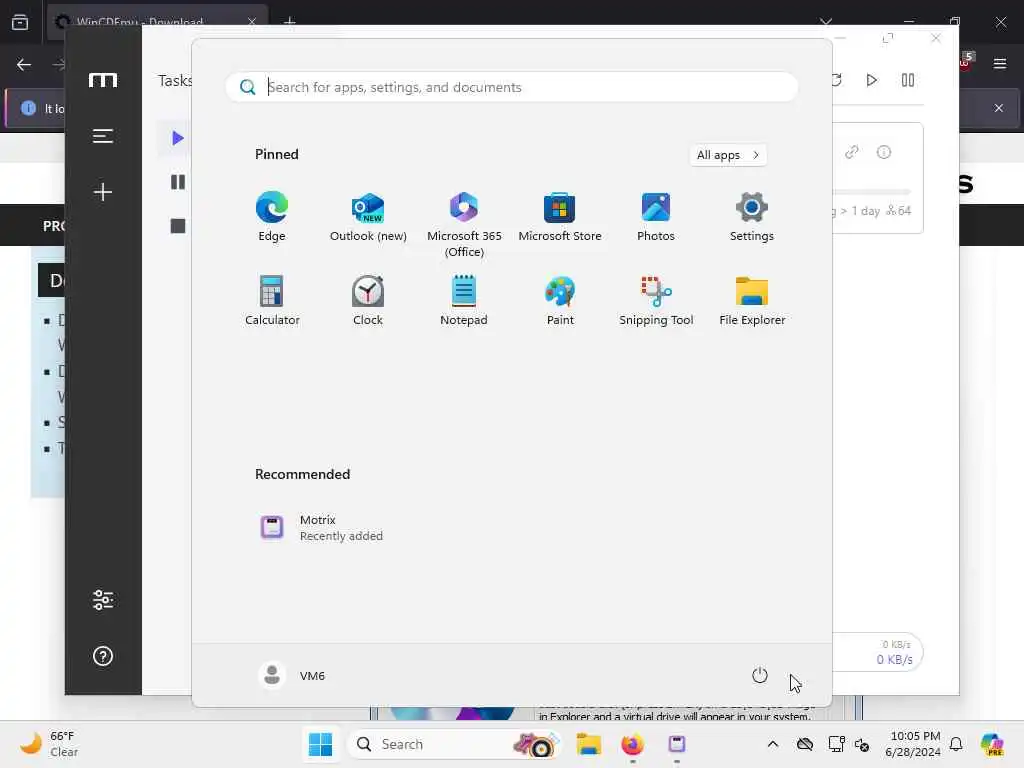Open Motrix help question mark icon
Screen dimensions: 1024x768
pyautogui.click(x=103, y=656)
